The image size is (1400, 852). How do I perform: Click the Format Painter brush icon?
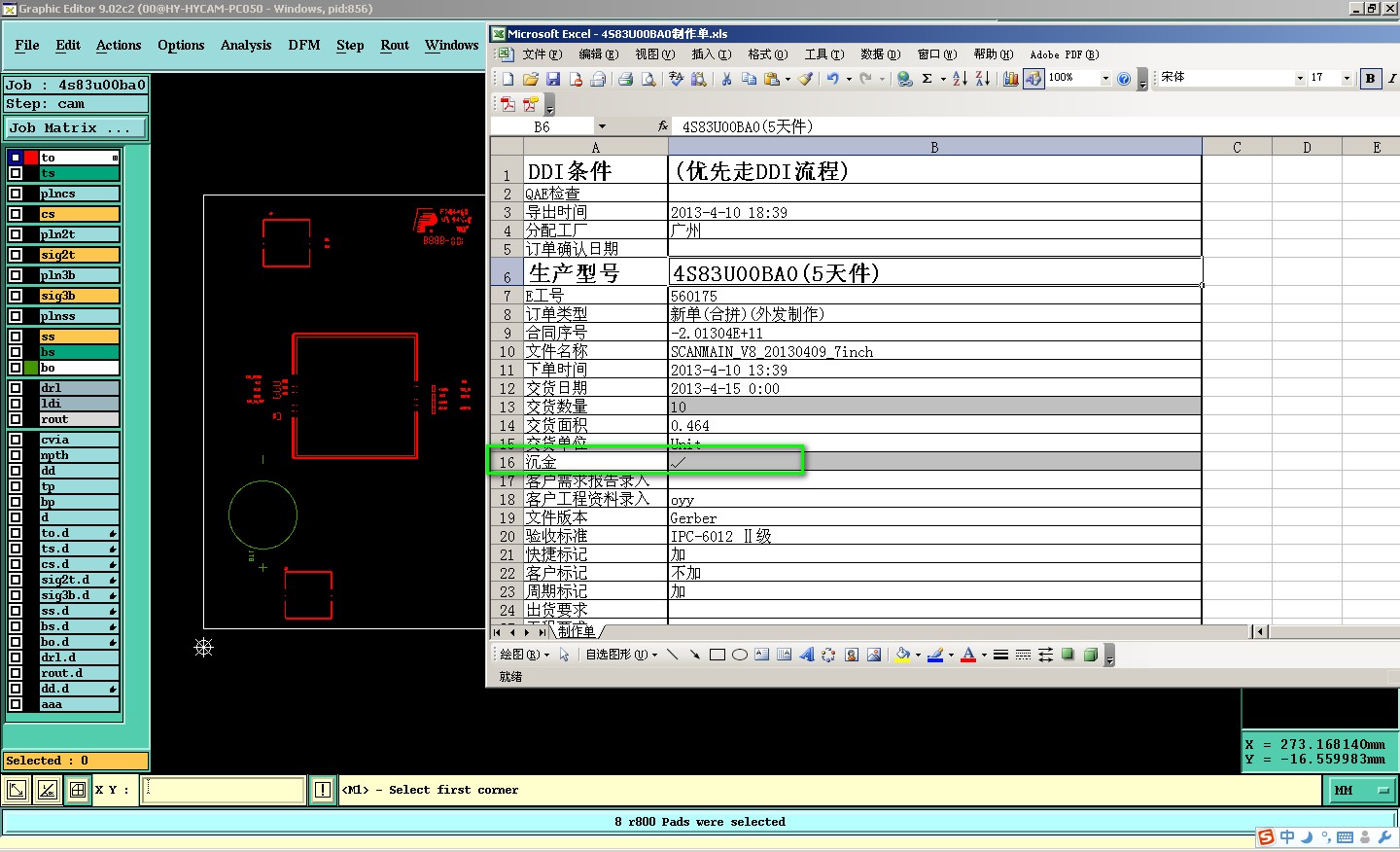pyautogui.click(x=805, y=79)
